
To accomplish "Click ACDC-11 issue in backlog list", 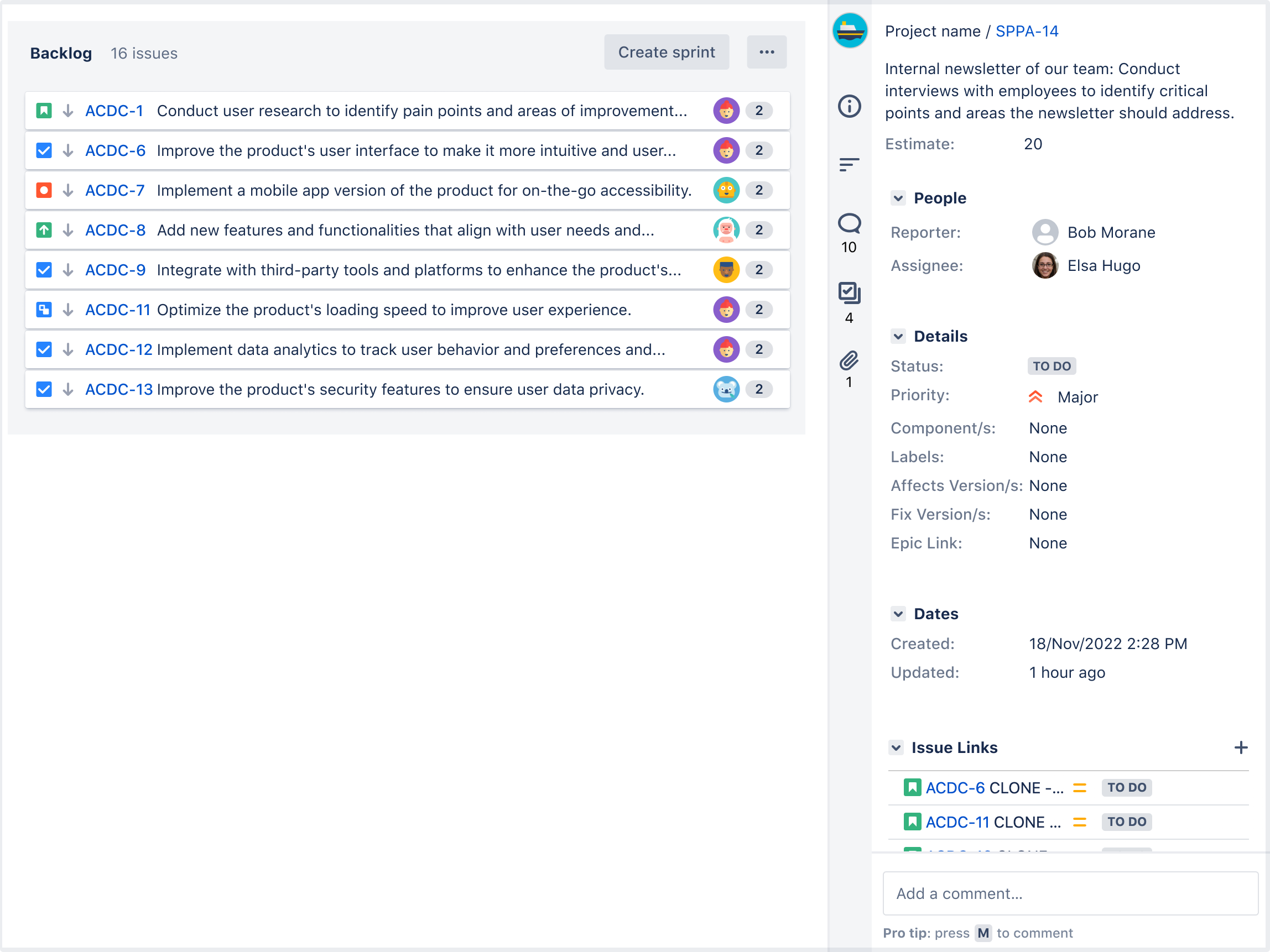I will click(117, 309).
